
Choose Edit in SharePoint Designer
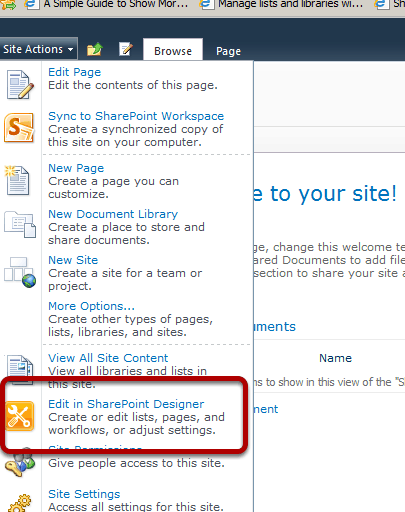pos(126,404)
